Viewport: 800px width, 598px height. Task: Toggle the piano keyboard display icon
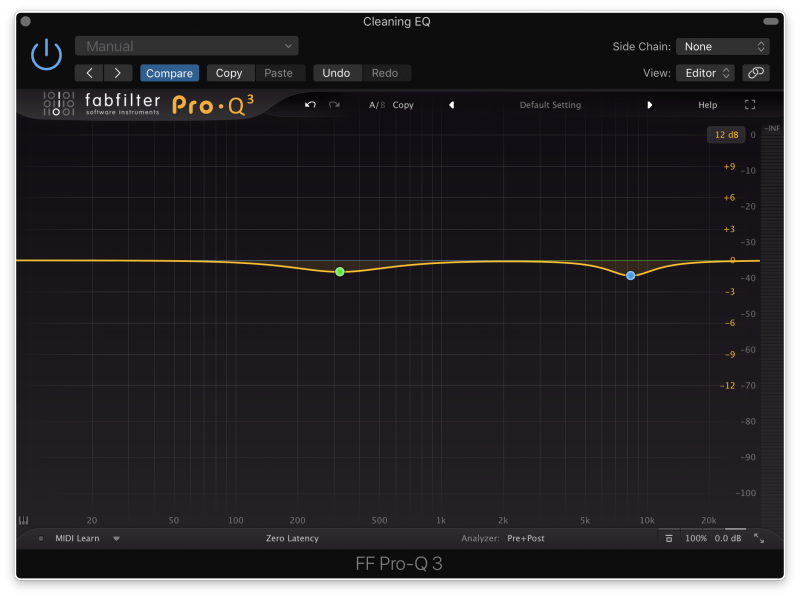point(23,520)
